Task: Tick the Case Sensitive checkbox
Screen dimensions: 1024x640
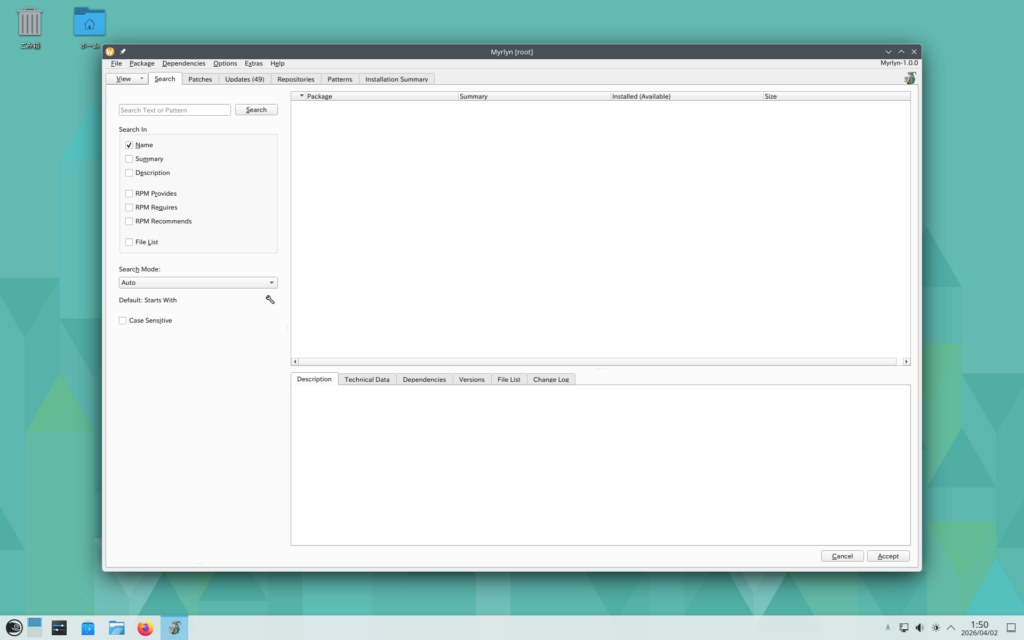Action: [123, 321]
